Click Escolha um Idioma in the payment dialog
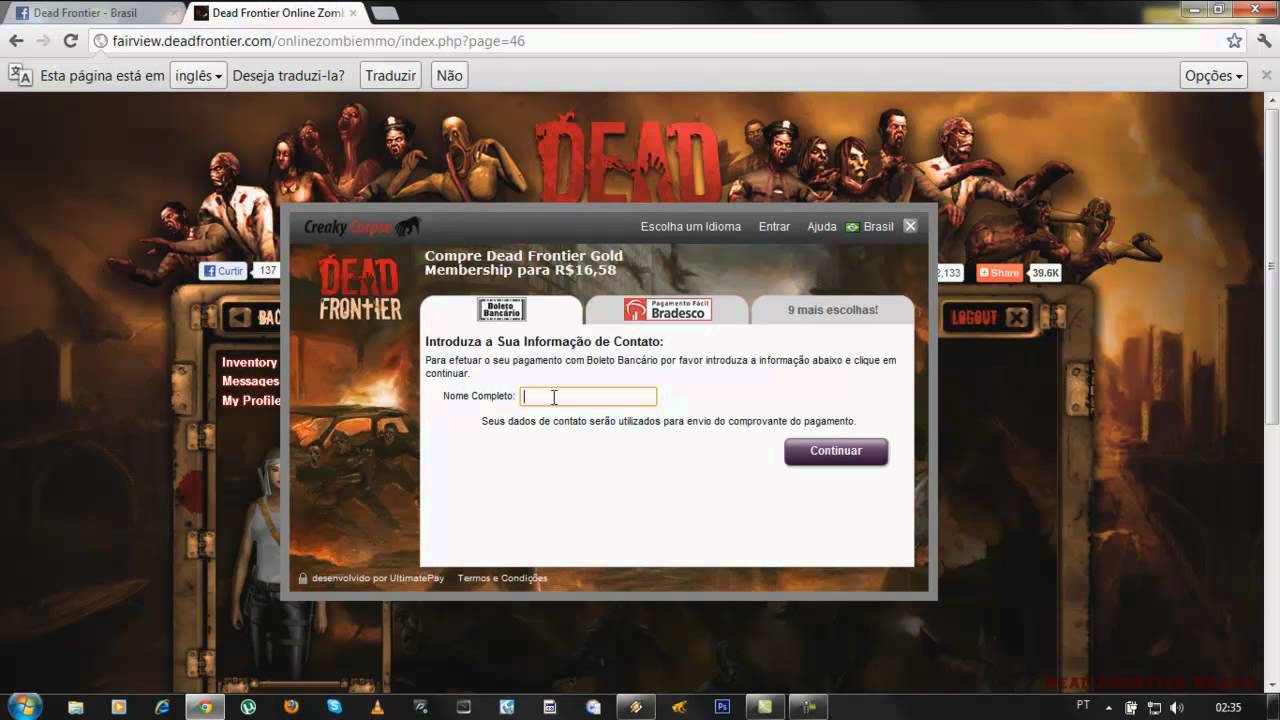The image size is (1280, 720). [x=691, y=227]
